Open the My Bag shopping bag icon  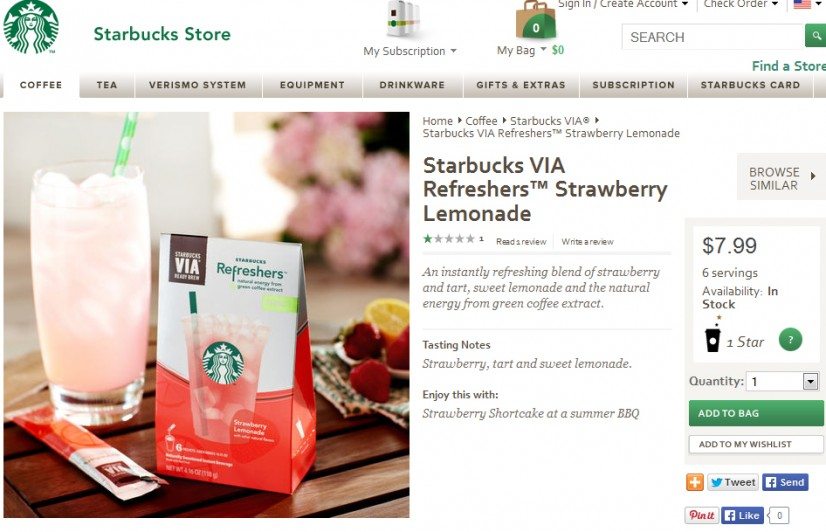coord(535,19)
